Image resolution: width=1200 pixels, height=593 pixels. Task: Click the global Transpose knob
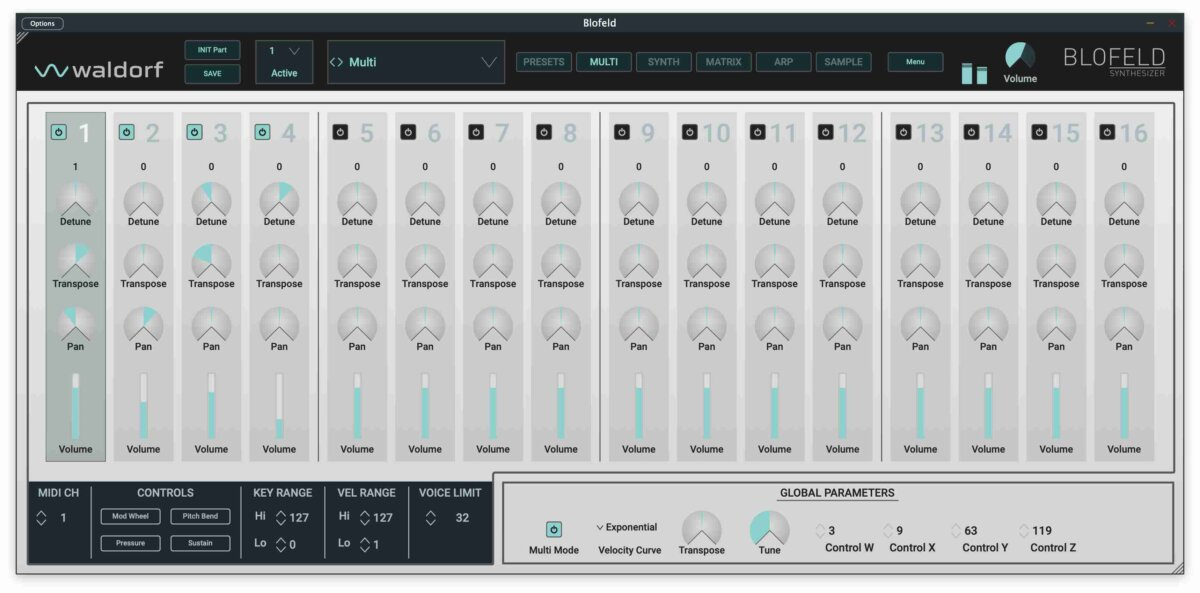pos(701,527)
